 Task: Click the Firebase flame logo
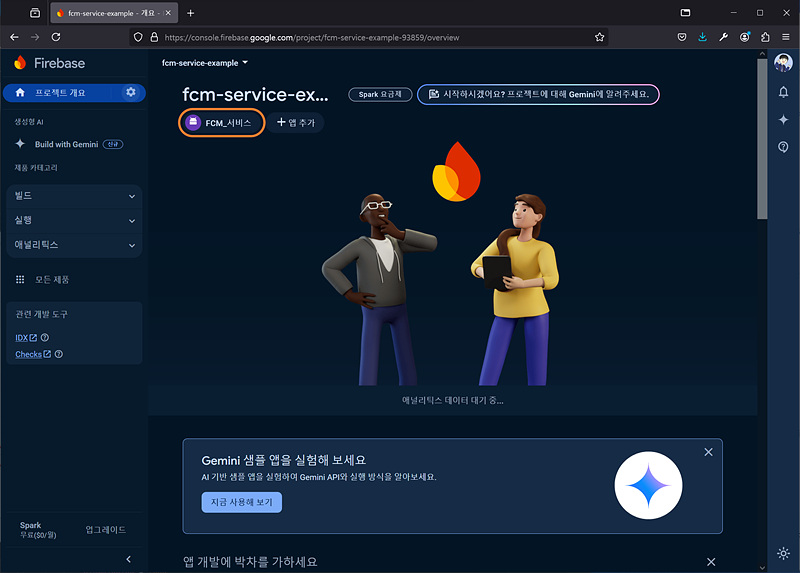(x=20, y=63)
